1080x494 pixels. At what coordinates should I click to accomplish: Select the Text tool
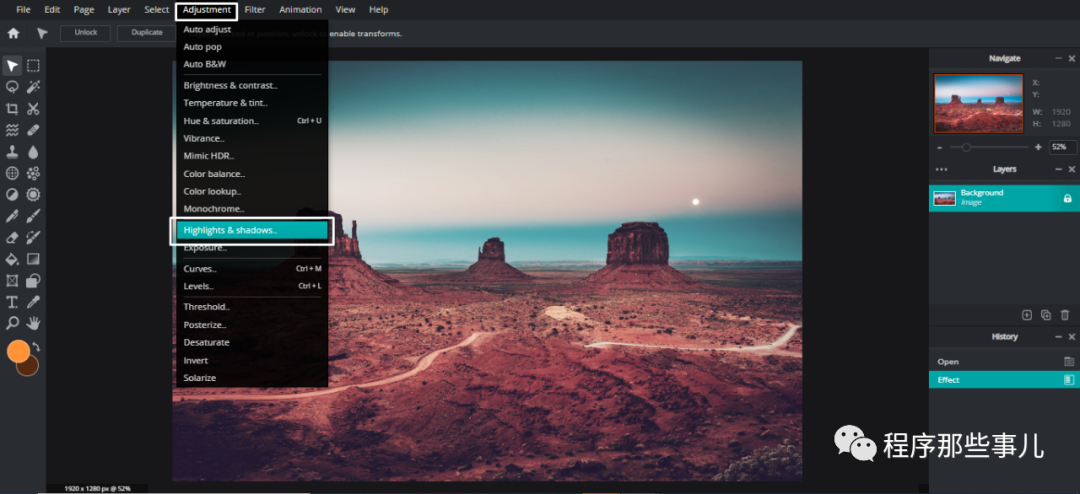click(12, 302)
